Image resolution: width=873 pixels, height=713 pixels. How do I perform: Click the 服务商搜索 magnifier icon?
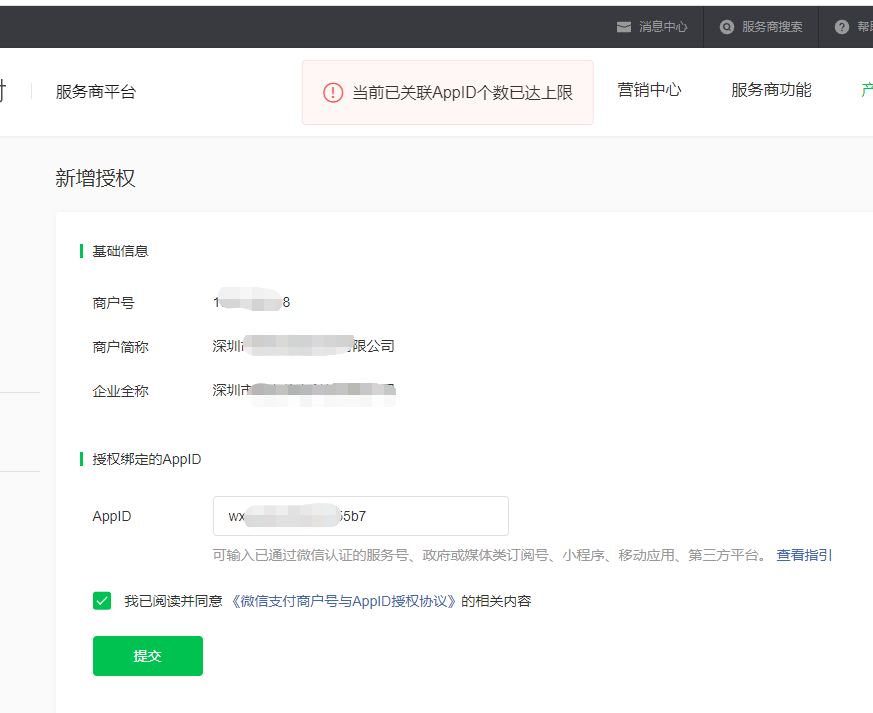pos(727,27)
